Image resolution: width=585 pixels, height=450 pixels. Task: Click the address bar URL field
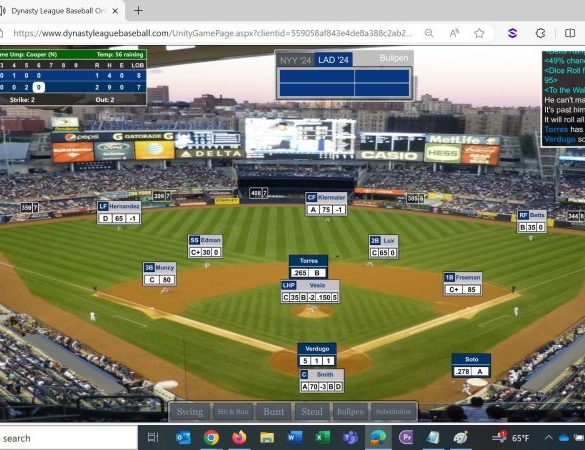coord(213,33)
